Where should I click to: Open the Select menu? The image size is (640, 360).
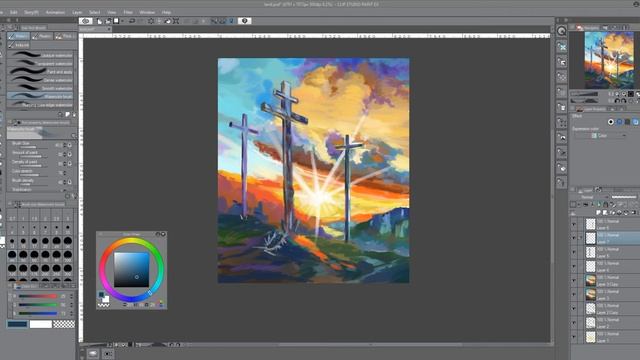click(x=95, y=12)
